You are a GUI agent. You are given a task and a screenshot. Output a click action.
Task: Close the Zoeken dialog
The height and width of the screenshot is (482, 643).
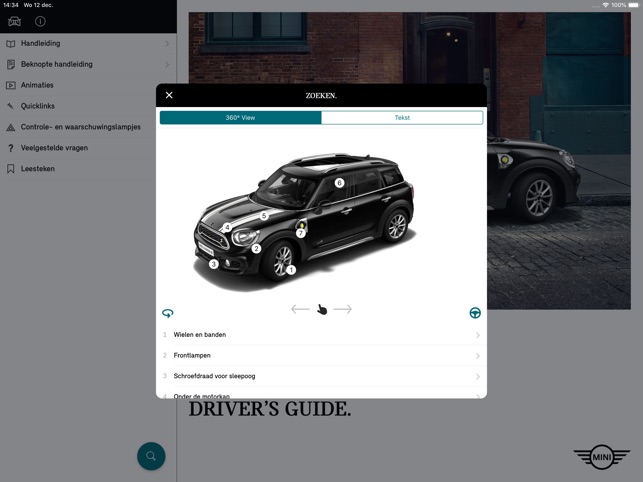coord(169,95)
